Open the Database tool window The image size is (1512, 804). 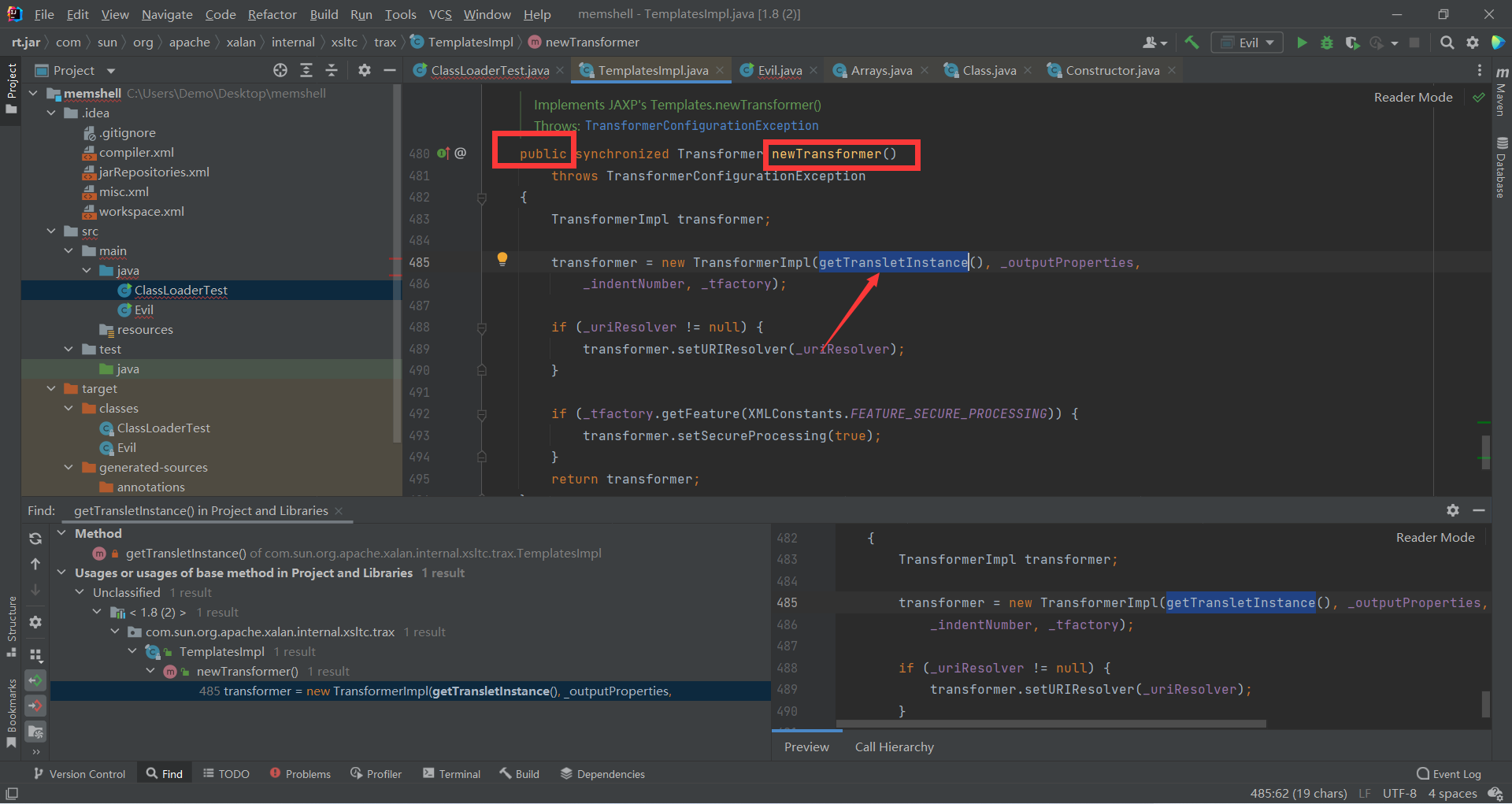[1502, 168]
